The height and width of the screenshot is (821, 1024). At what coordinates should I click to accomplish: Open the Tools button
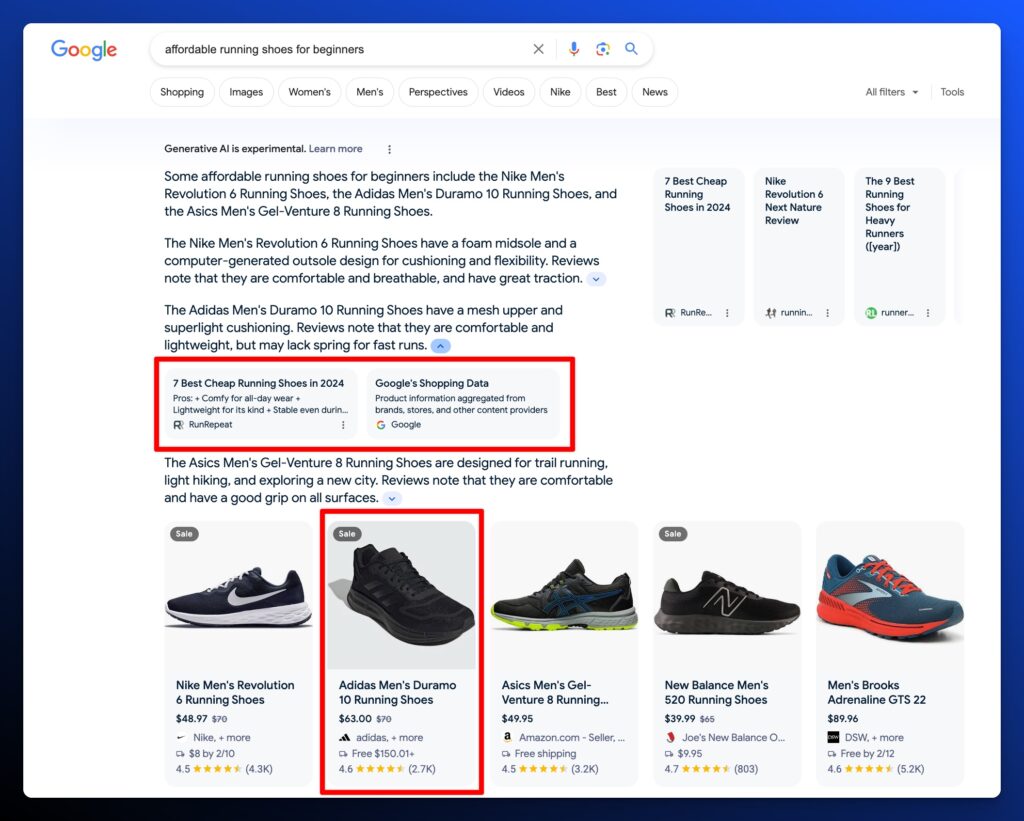[952, 92]
